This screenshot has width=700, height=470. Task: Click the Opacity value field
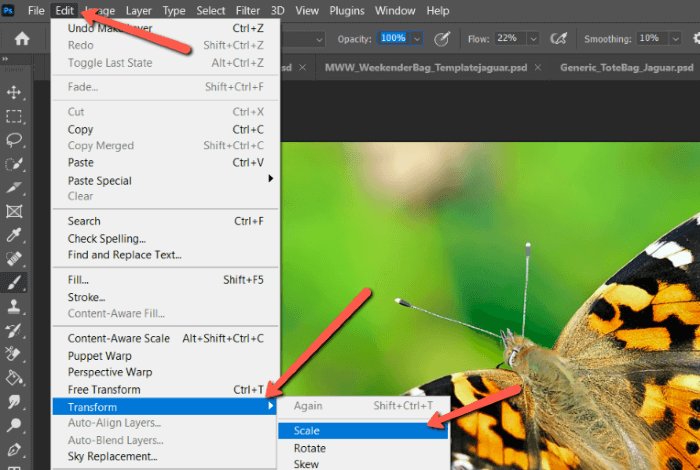[392, 38]
